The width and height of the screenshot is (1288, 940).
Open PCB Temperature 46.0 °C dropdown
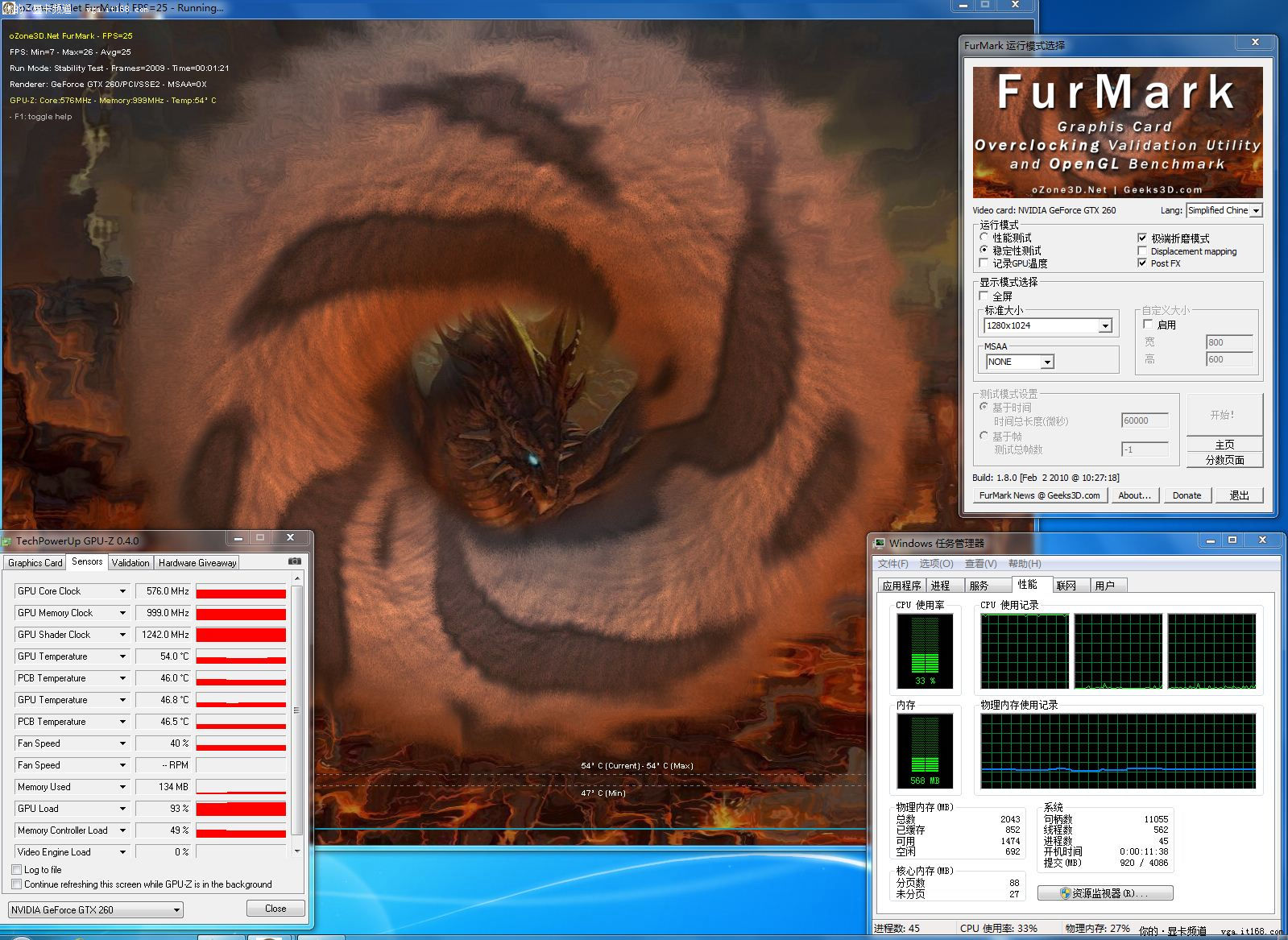122,678
